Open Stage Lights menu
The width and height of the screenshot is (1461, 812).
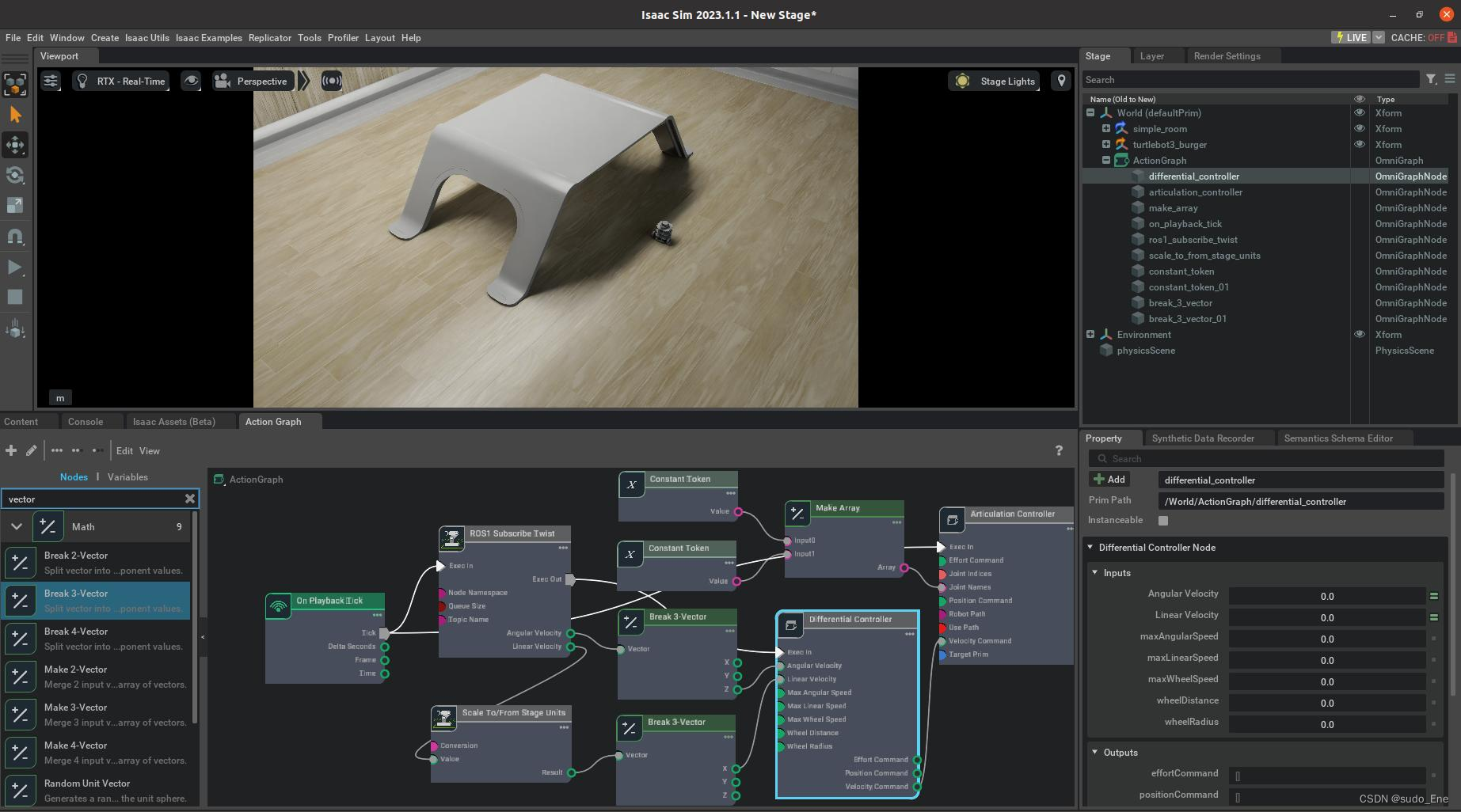click(995, 81)
